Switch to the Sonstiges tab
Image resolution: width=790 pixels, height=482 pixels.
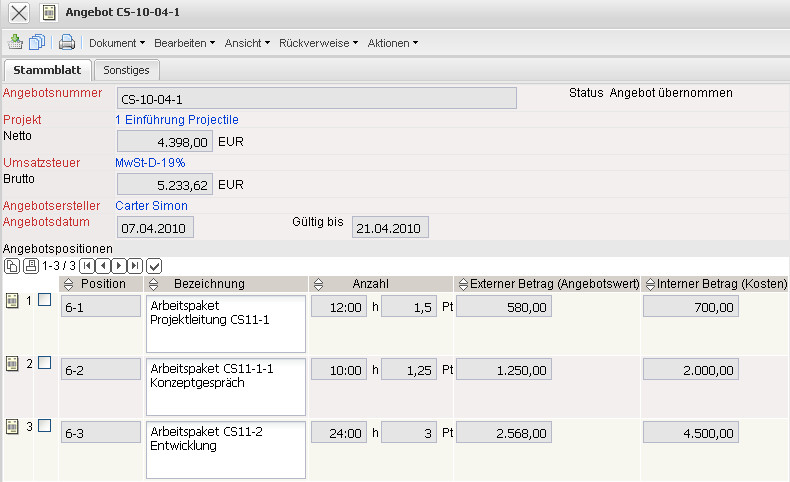pos(126,70)
